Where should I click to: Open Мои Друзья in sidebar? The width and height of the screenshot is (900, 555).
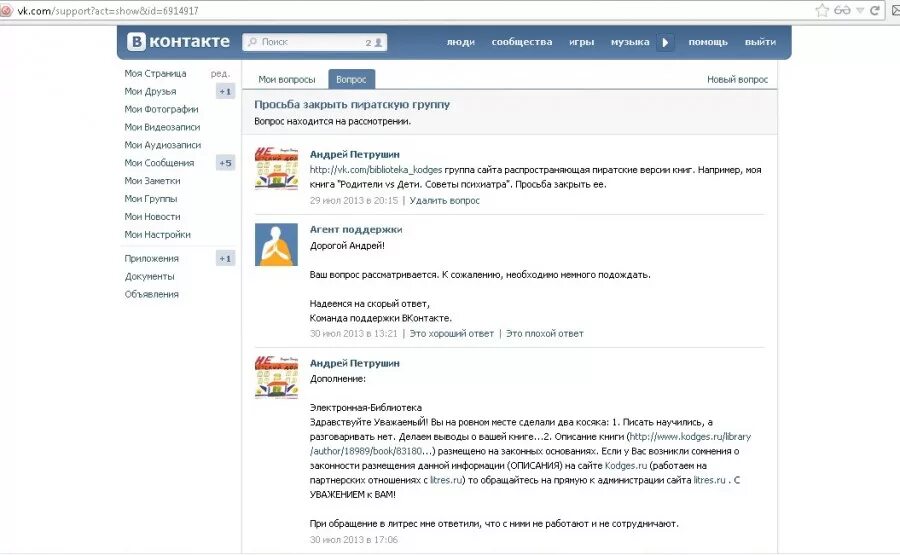click(x=150, y=91)
